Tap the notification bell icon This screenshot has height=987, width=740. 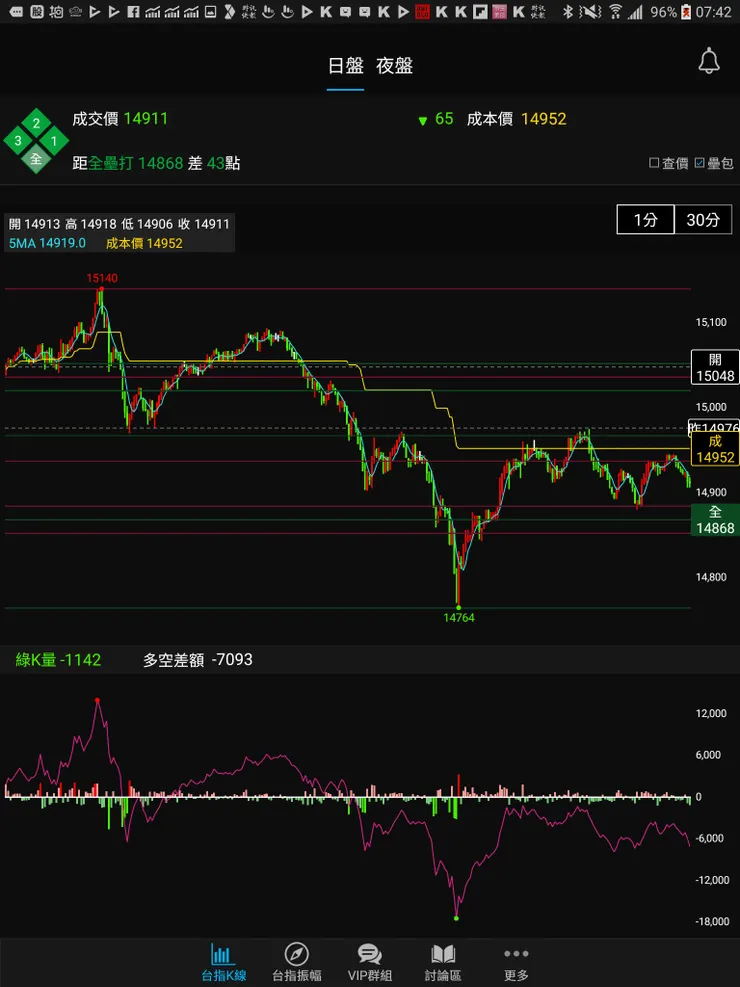pos(709,62)
